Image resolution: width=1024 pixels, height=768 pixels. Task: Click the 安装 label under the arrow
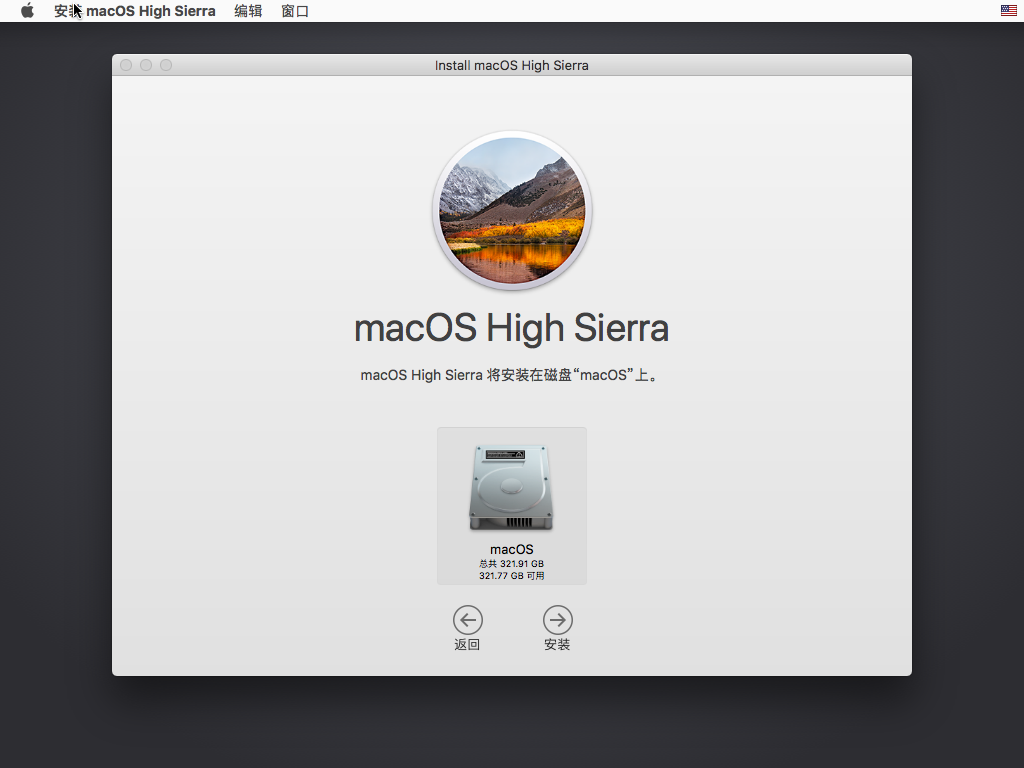tap(557, 645)
